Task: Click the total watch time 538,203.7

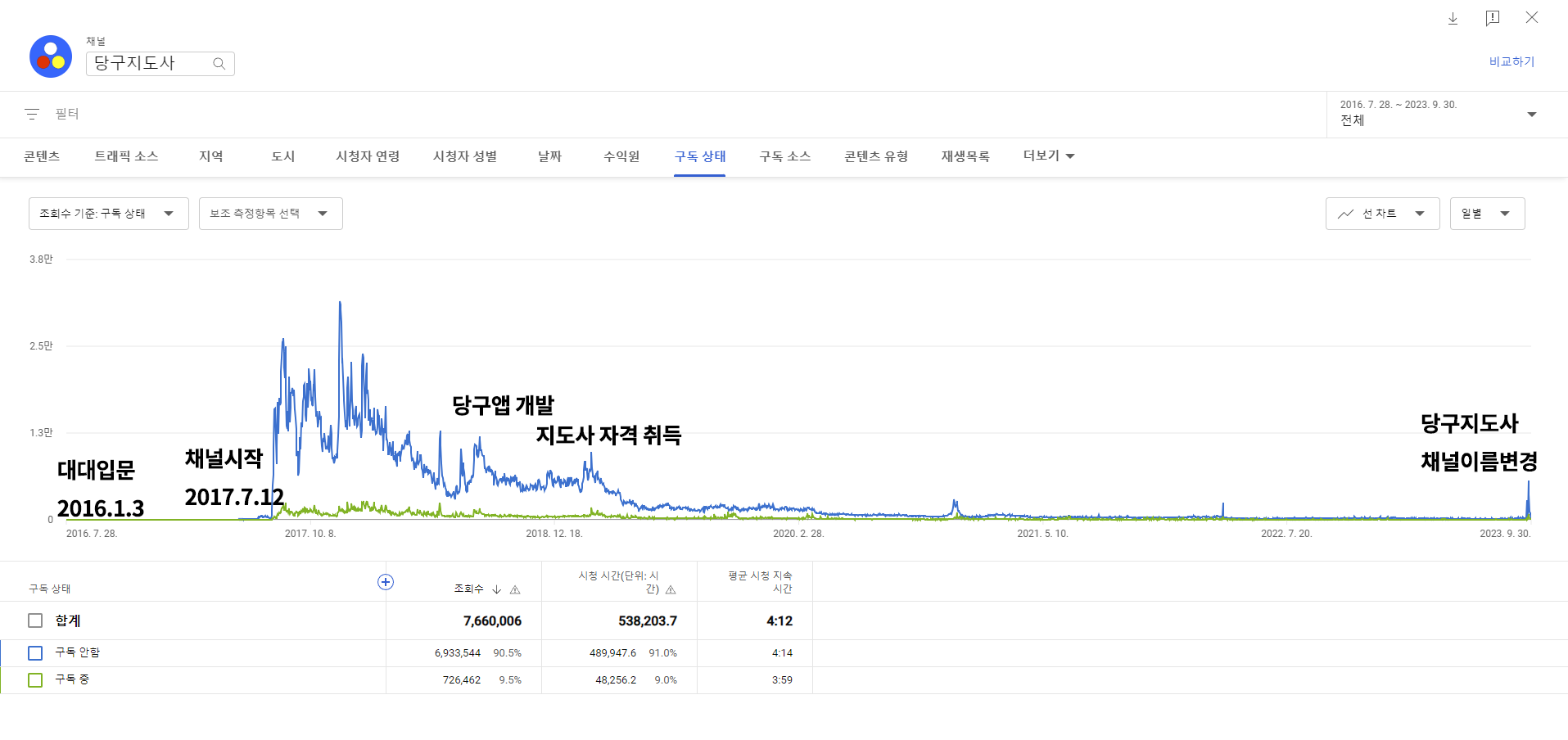Action: pos(648,620)
